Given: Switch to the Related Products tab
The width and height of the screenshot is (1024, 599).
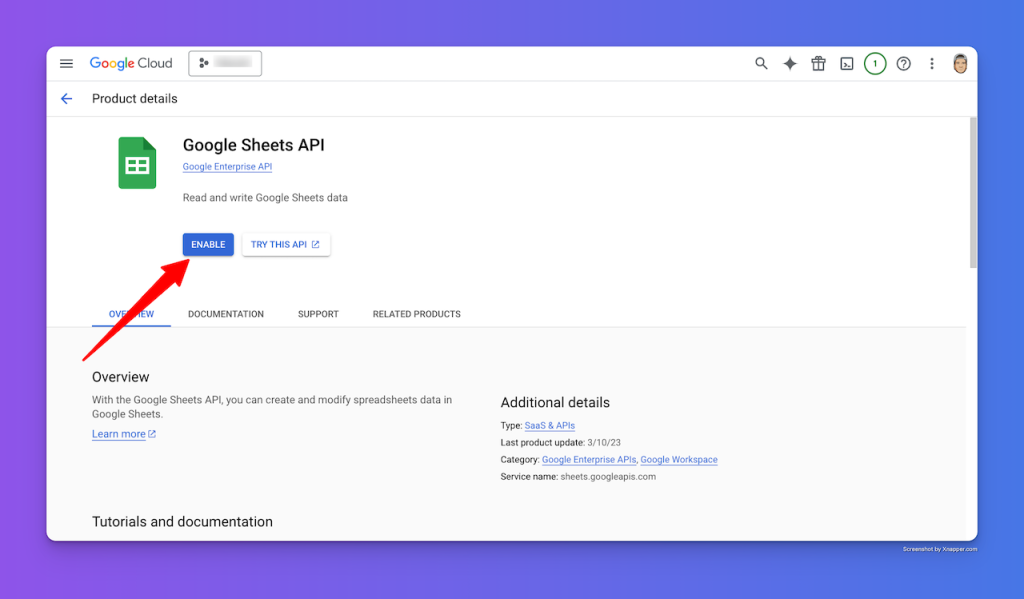Looking at the screenshot, I should pos(417,314).
